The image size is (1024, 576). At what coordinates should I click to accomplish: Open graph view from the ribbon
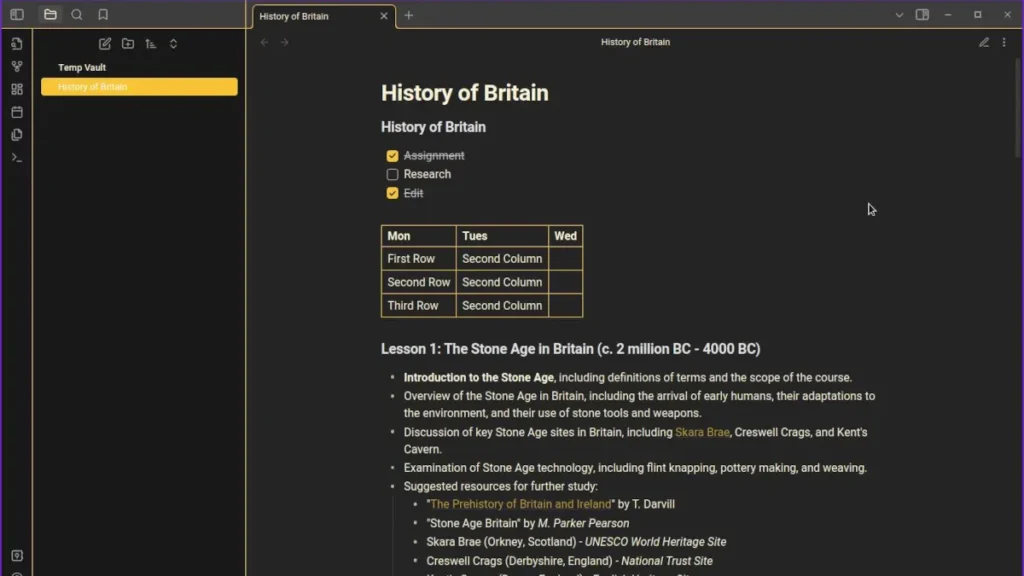(x=17, y=67)
